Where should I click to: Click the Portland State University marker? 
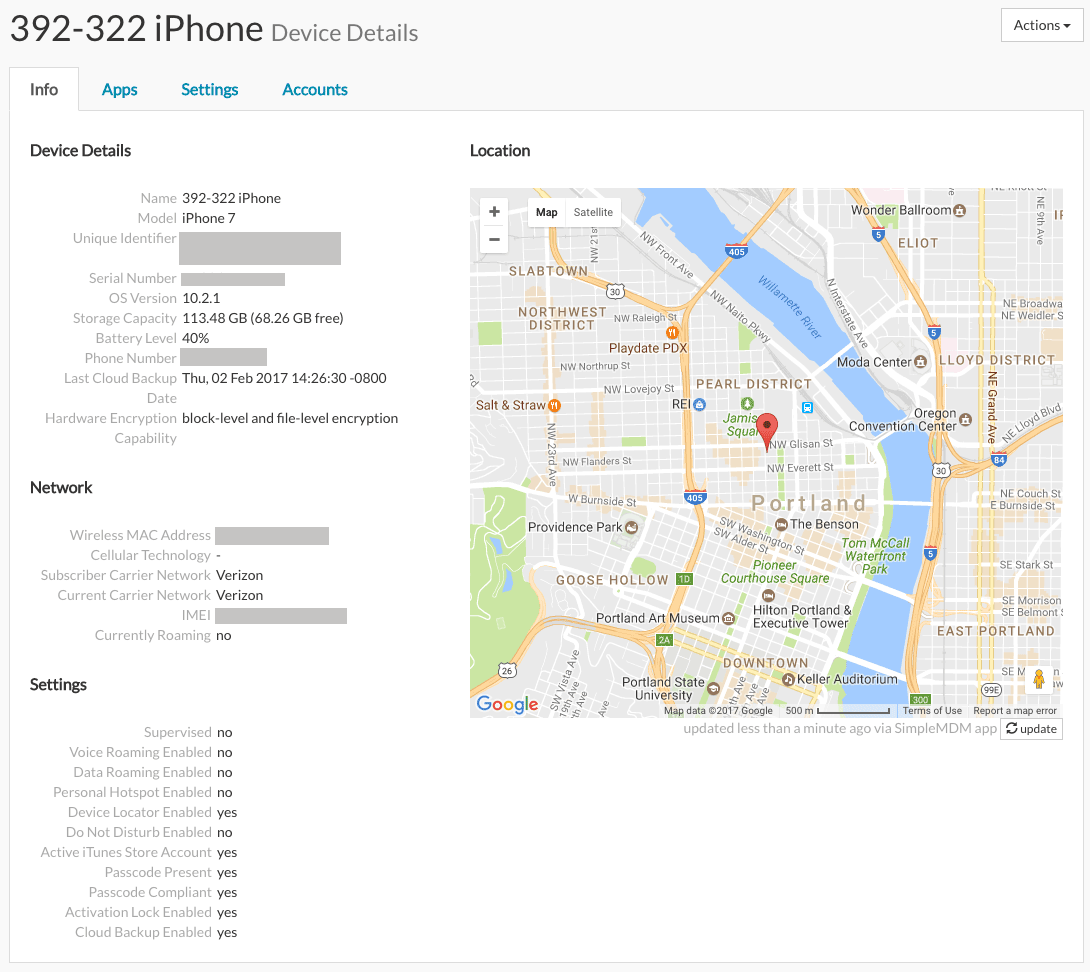713,688
